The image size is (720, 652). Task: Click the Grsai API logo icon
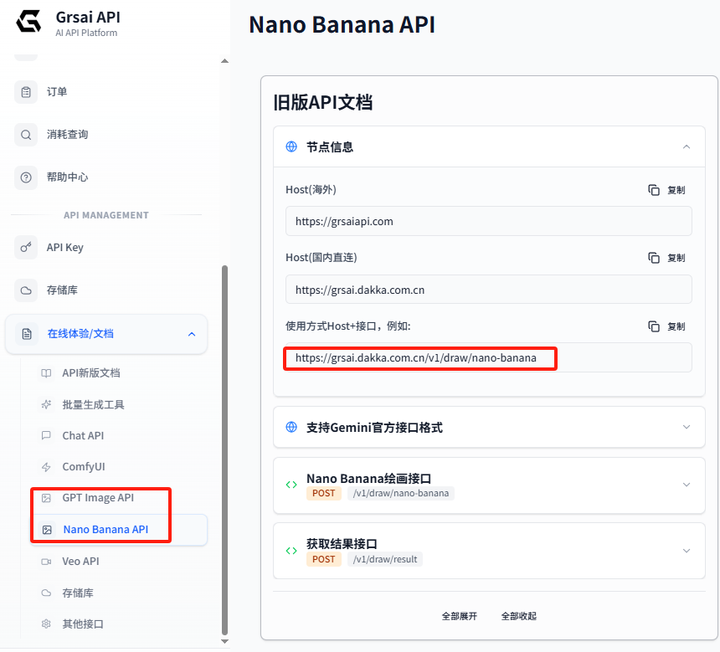pos(28,22)
